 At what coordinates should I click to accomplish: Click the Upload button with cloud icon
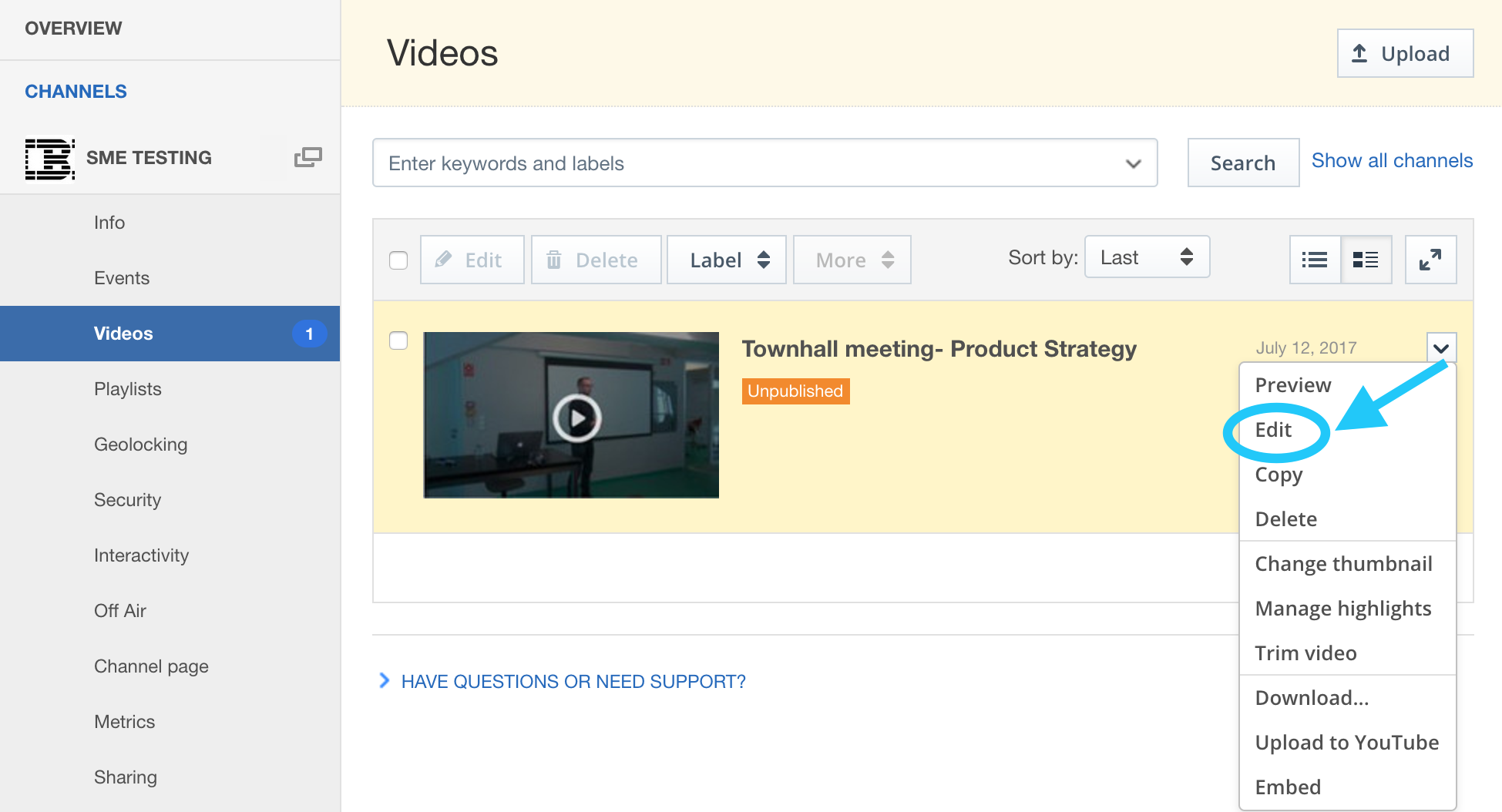click(x=1404, y=53)
